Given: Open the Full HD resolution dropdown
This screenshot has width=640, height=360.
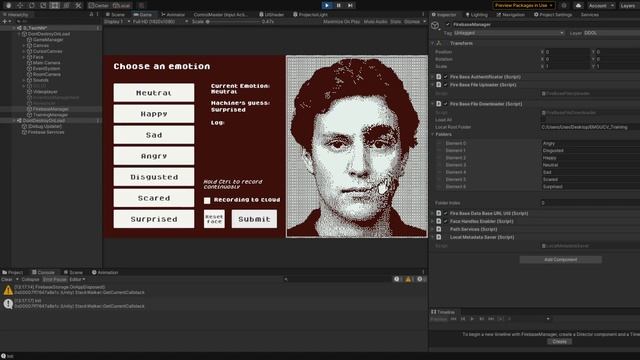Looking at the screenshot, I should coord(160,21).
